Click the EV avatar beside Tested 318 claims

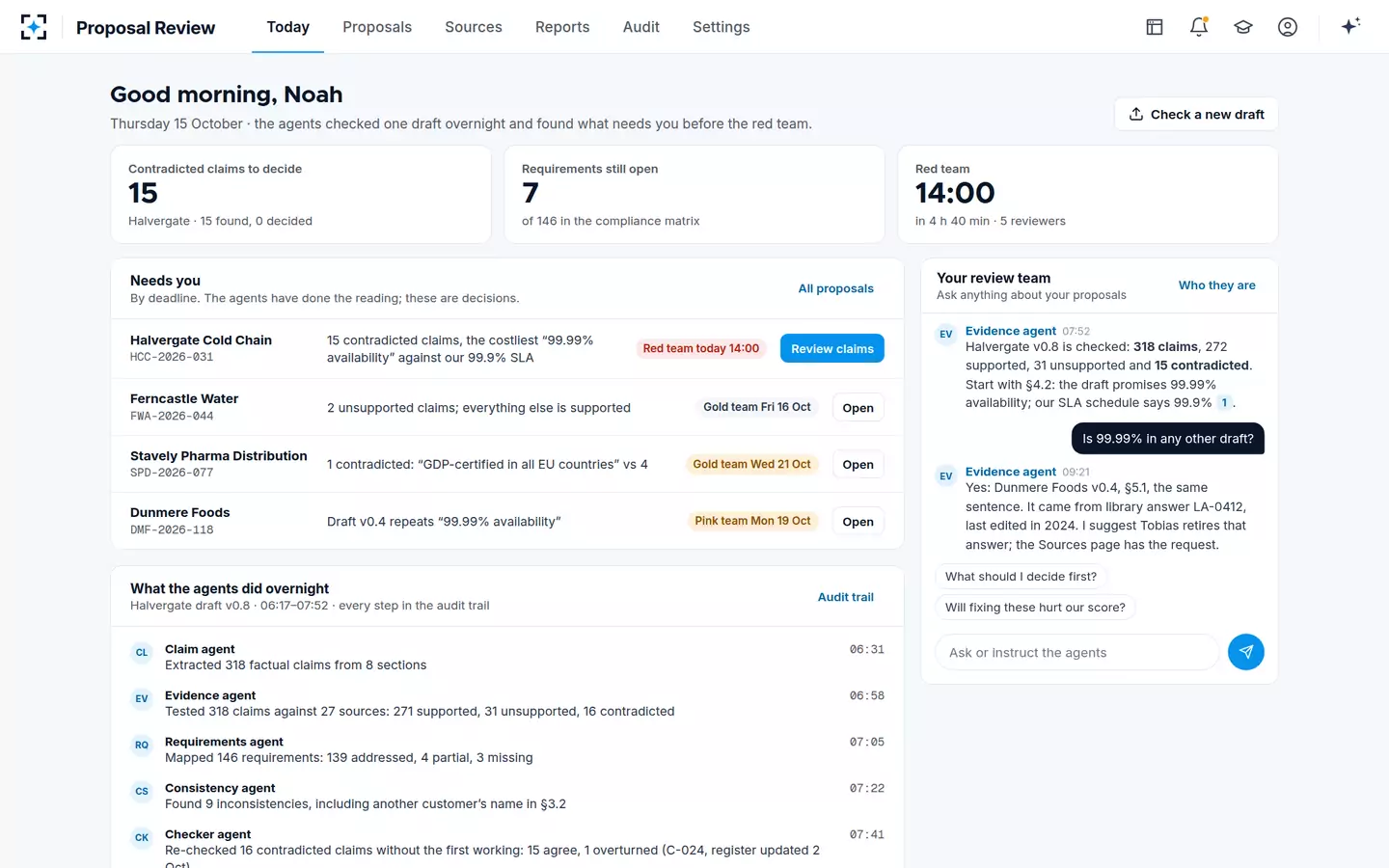pos(142,699)
